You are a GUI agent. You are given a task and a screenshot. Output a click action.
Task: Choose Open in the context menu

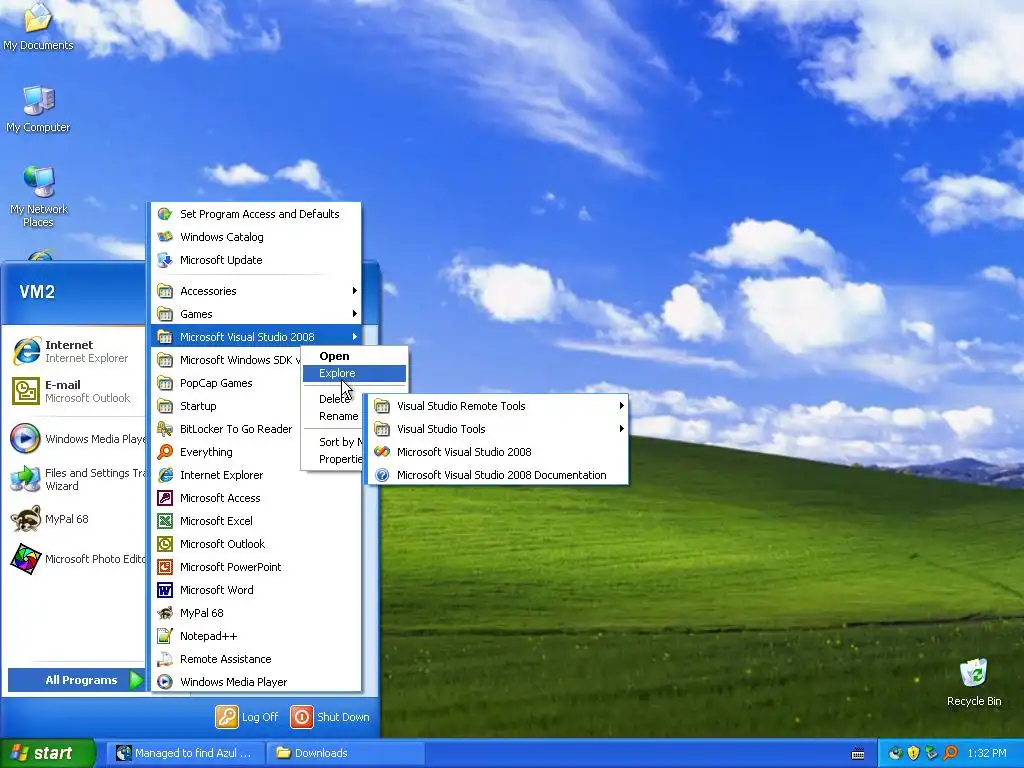(x=354, y=356)
